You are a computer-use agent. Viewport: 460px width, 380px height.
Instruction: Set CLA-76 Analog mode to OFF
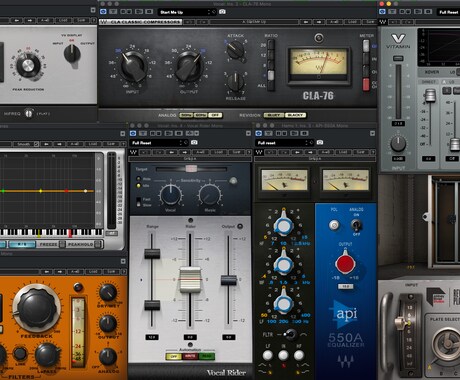[215, 115]
